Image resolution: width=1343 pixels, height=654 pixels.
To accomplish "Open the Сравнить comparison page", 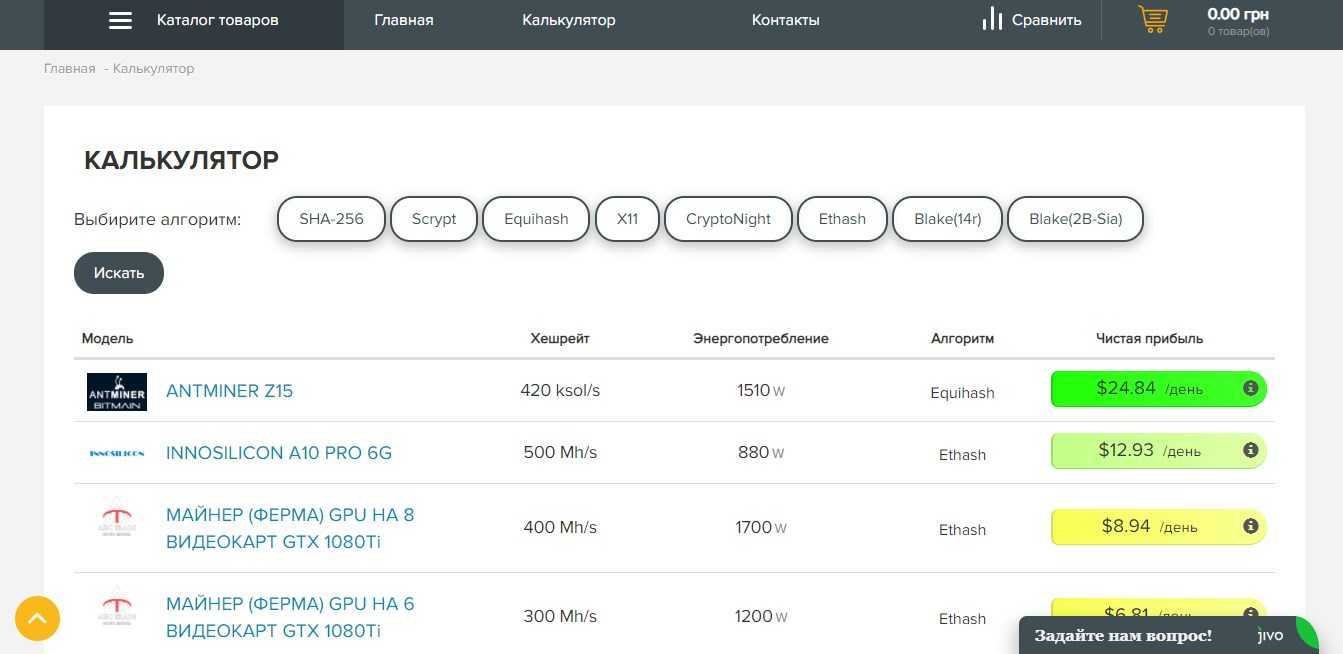I will pos(1046,20).
